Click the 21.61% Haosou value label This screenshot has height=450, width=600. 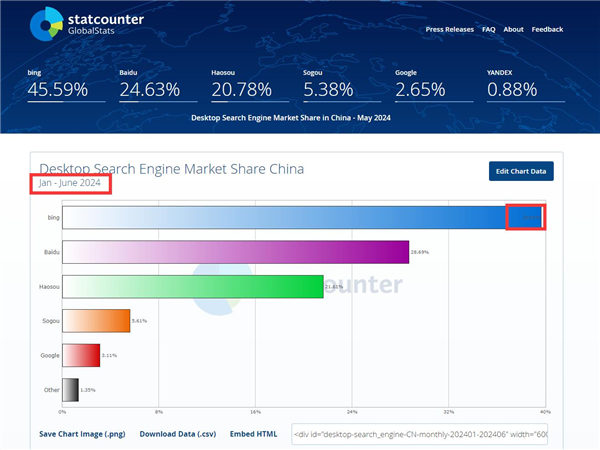pos(334,287)
